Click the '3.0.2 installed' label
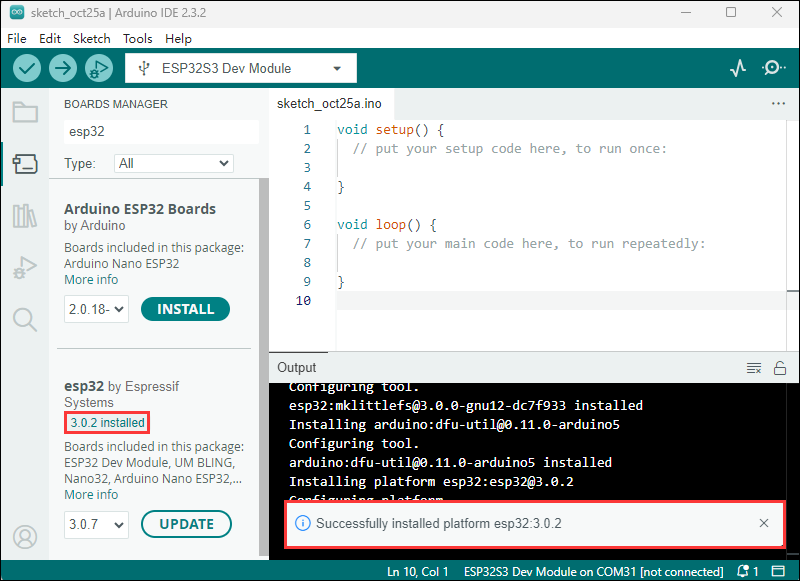Viewport: 800px width, 581px height. [107, 423]
